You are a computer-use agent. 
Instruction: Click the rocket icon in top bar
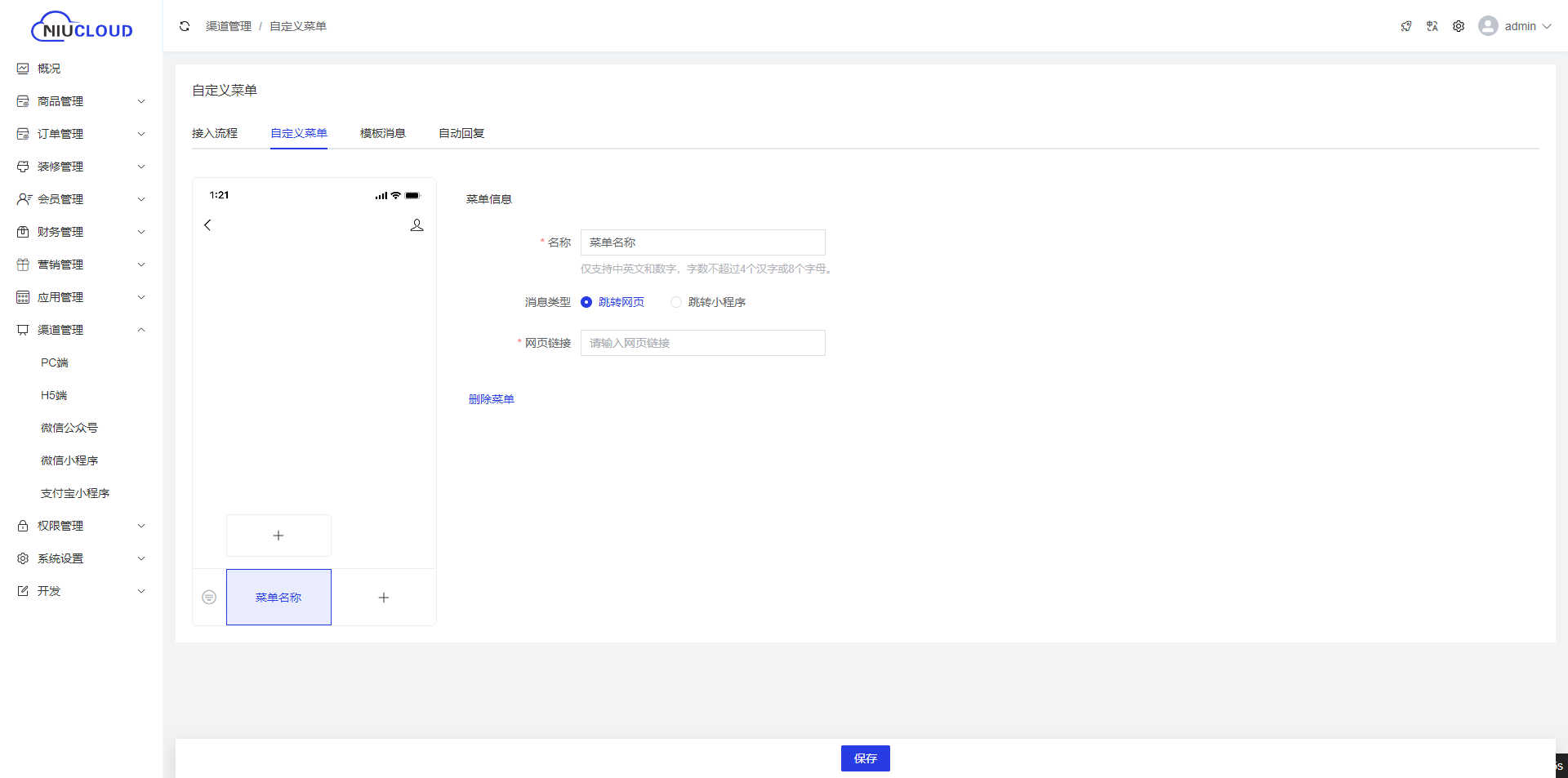coord(1406,26)
